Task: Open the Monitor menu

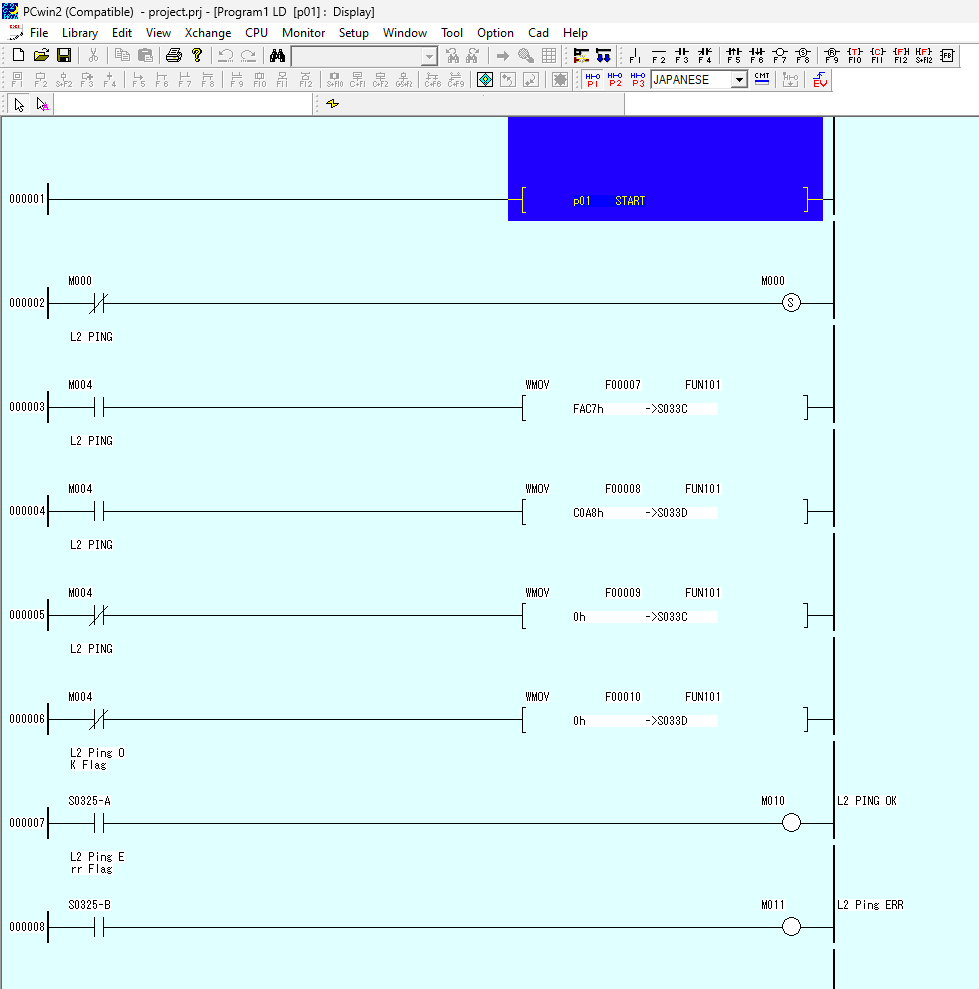Action: 303,33
